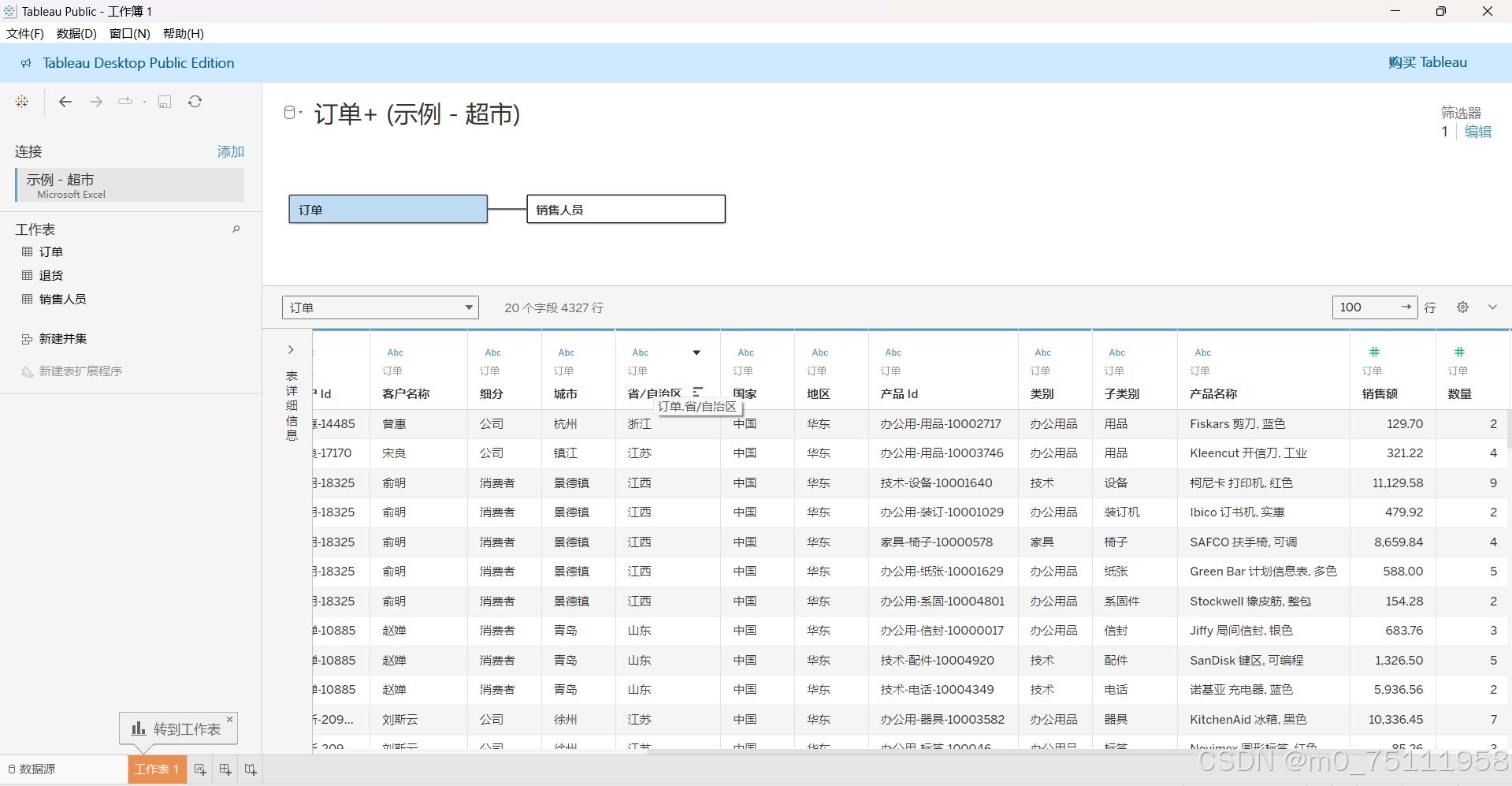The height and width of the screenshot is (786, 1512).
Task: Click the sales value 11,129.58
Action: (x=1398, y=483)
